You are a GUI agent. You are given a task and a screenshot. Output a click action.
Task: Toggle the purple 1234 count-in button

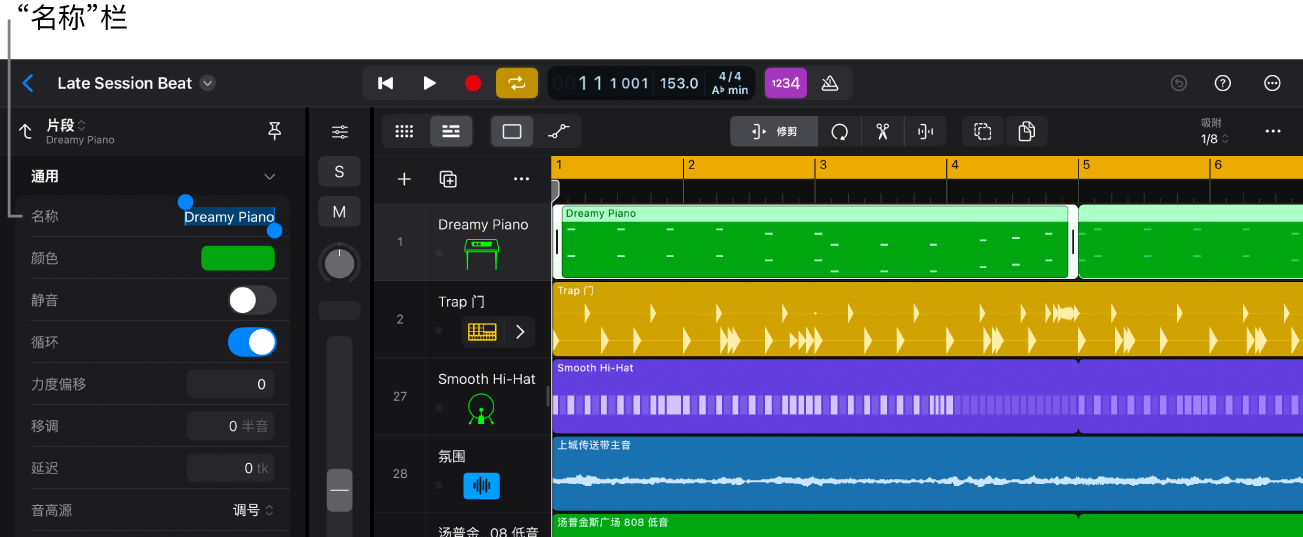tap(786, 83)
